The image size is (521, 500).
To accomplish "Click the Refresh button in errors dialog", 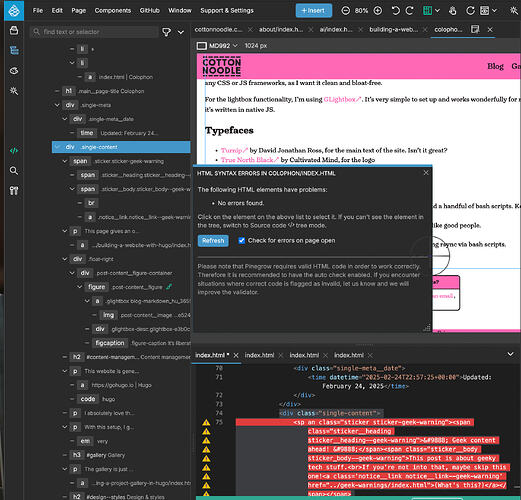I will [x=213, y=241].
